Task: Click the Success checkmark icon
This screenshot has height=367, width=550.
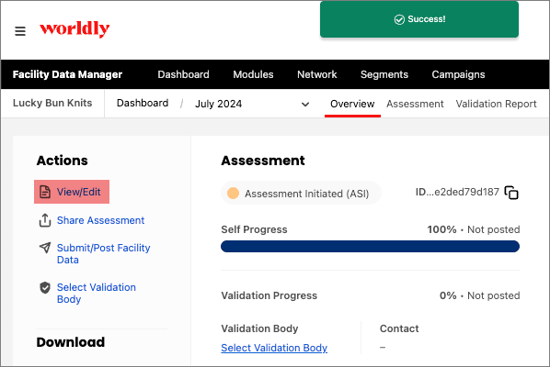Action: (399, 19)
